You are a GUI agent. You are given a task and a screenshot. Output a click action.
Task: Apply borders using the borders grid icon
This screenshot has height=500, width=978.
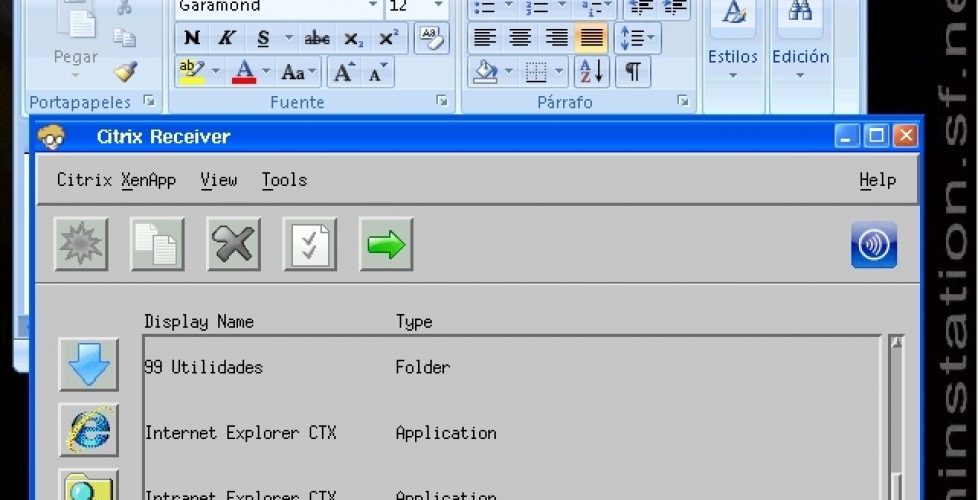click(536, 72)
